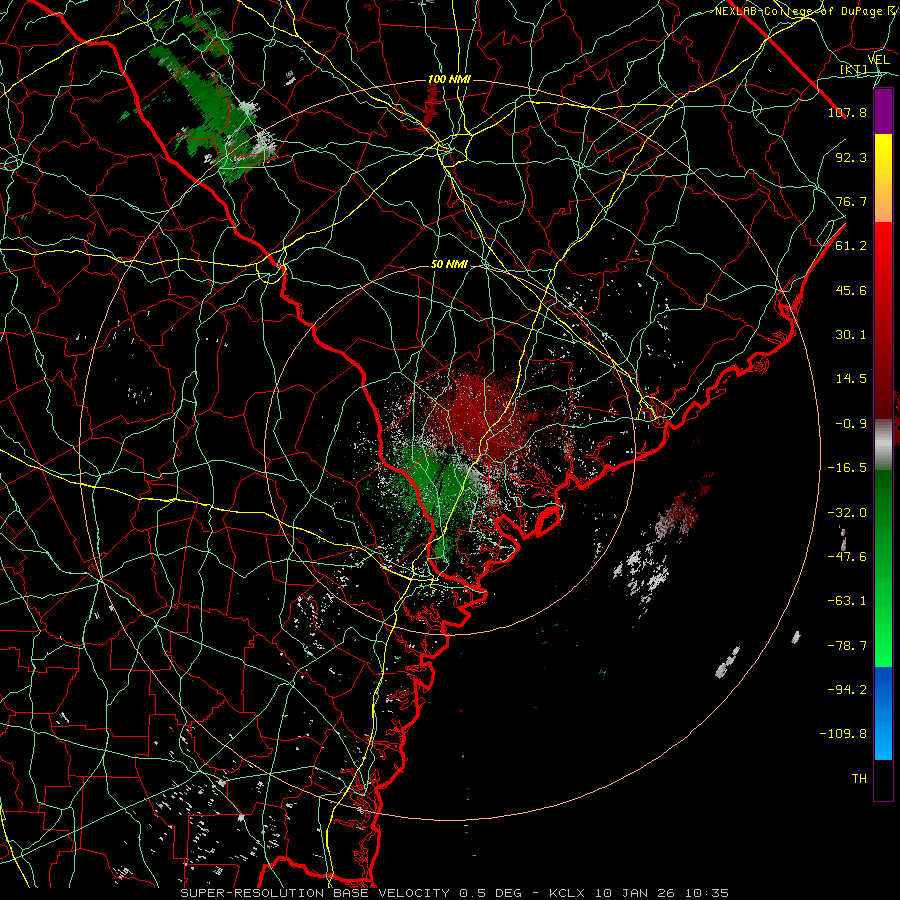Viewport: 900px width, 900px height.
Task: Click the -109.8 value on velocity scale
Action: point(843,734)
